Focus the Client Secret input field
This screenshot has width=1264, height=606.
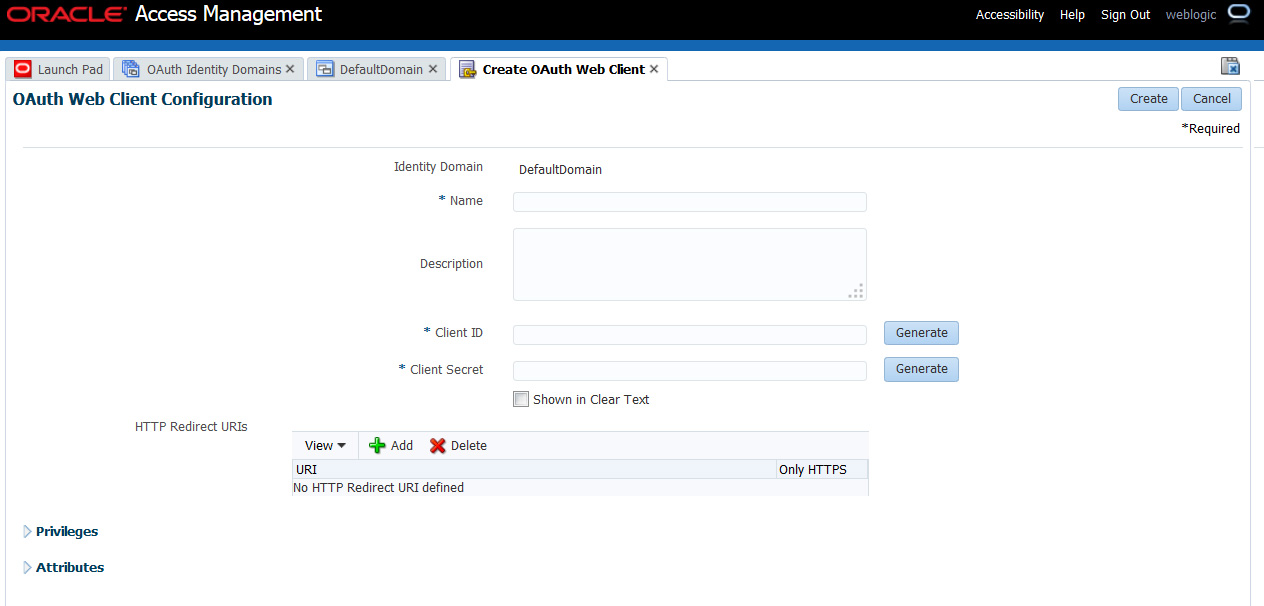click(690, 371)
